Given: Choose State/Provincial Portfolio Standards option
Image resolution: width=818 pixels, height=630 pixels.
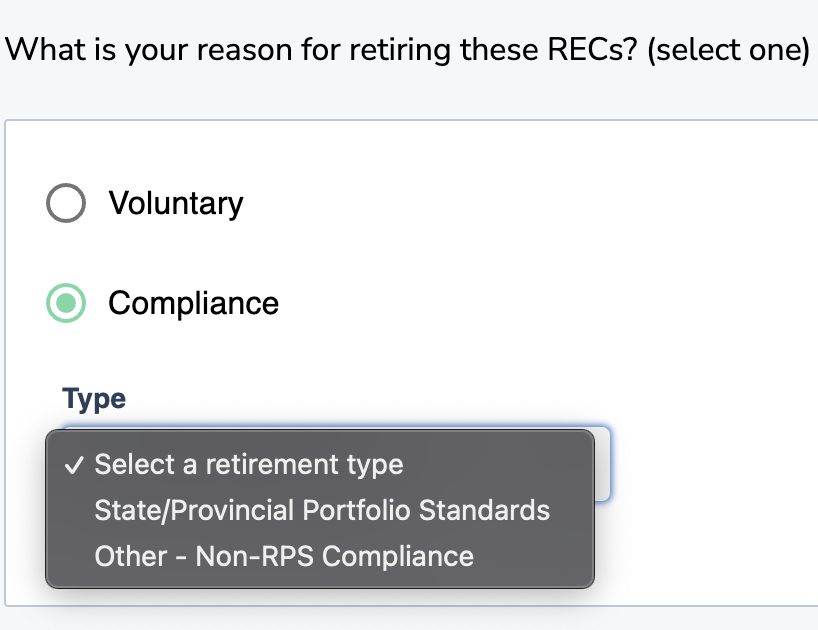Looking at the screenshot, I should (x=321, y=510).
